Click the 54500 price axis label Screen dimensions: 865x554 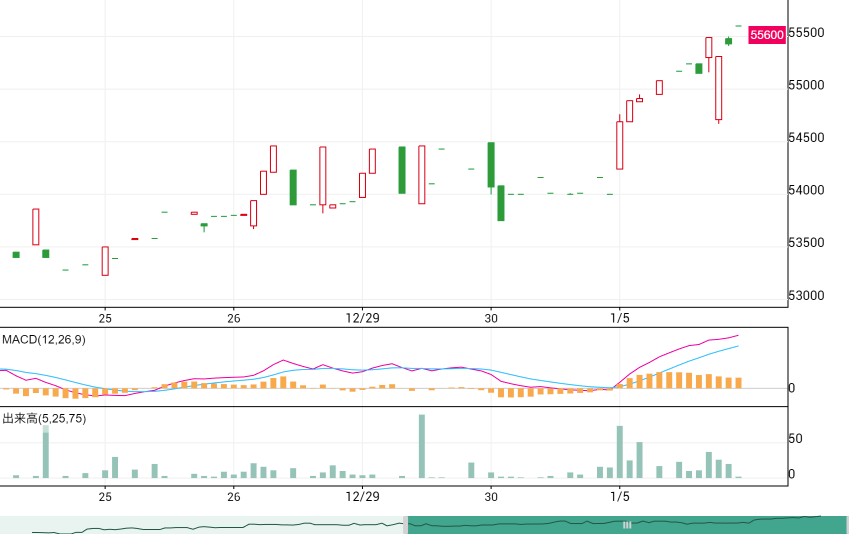point(807,137)
